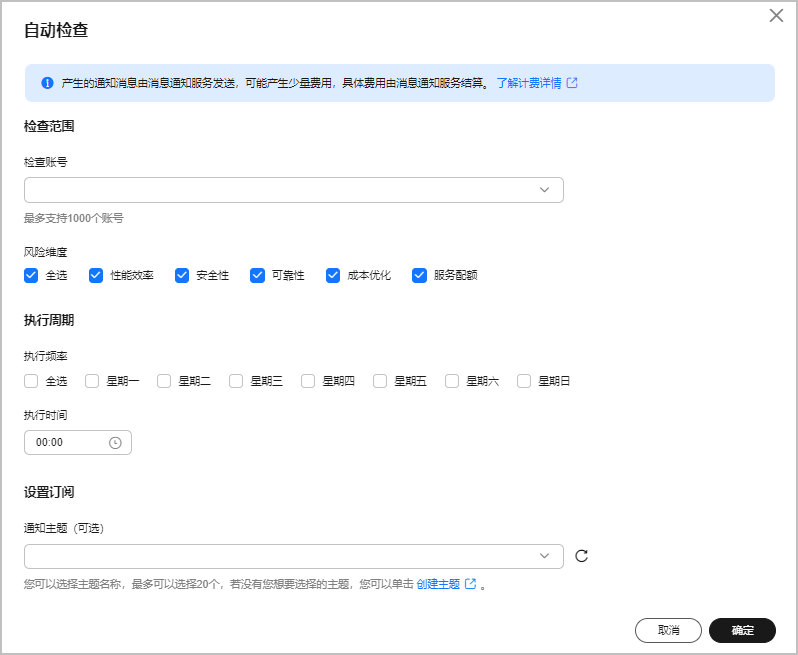This screenshot has height=655, width=798.
Task: Open the 了解计费详情 link
Action: [x=529, y=83]
